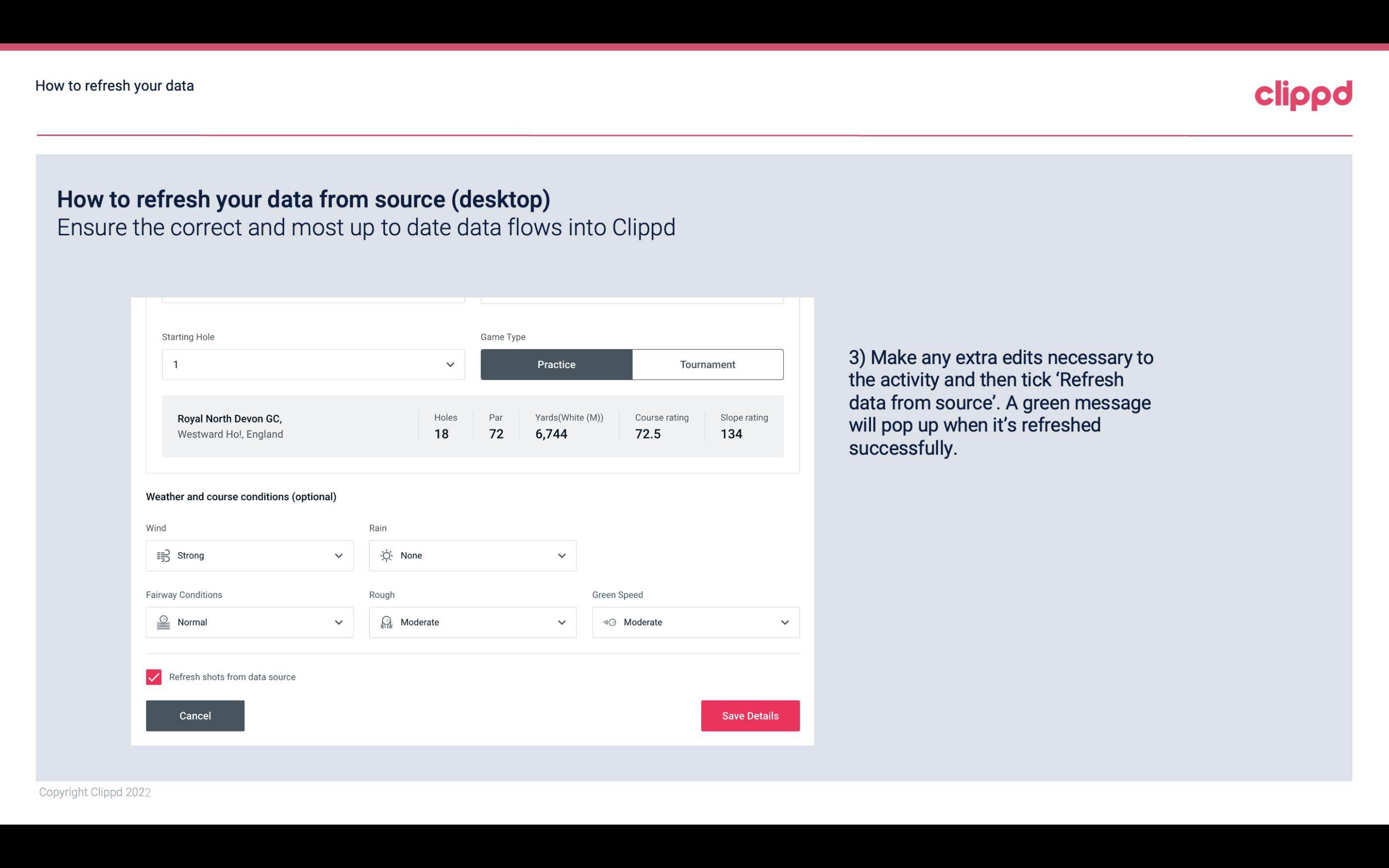
Task: Click the rain condition icon
Action: point(386,555)
